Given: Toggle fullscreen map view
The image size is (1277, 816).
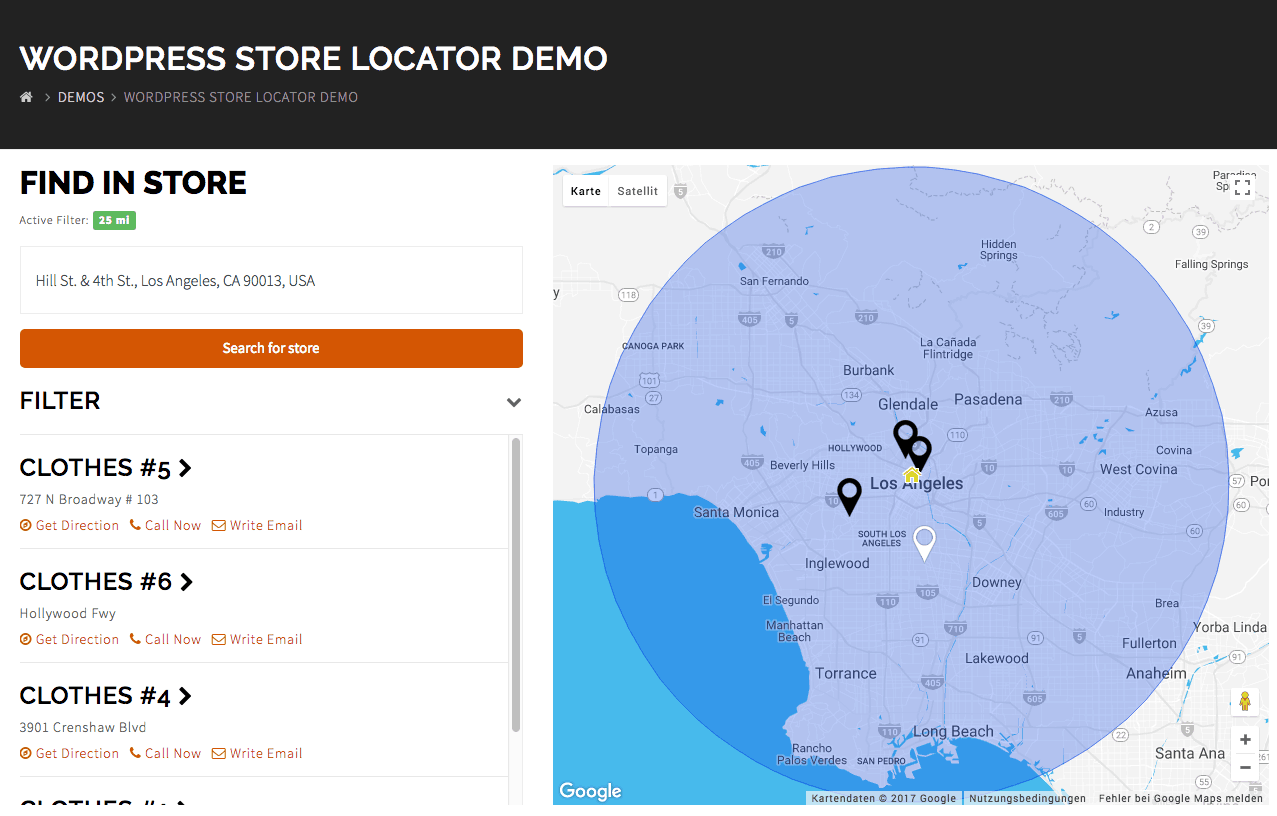Looking at the screenshot, I should coord(1242,187).
